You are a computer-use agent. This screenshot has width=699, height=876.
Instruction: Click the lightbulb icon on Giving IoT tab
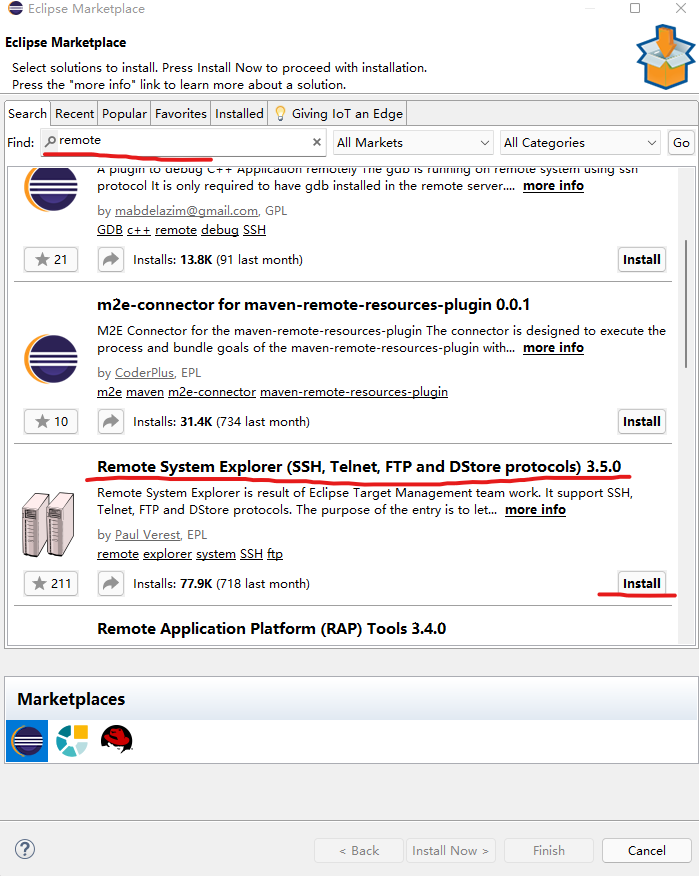point(280,114)
